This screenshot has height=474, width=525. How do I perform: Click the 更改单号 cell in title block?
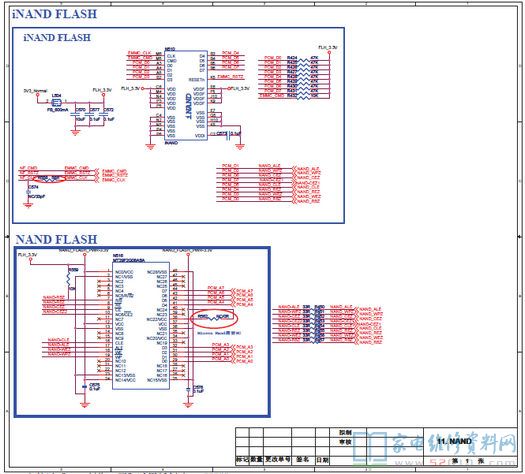click(277, 460)
